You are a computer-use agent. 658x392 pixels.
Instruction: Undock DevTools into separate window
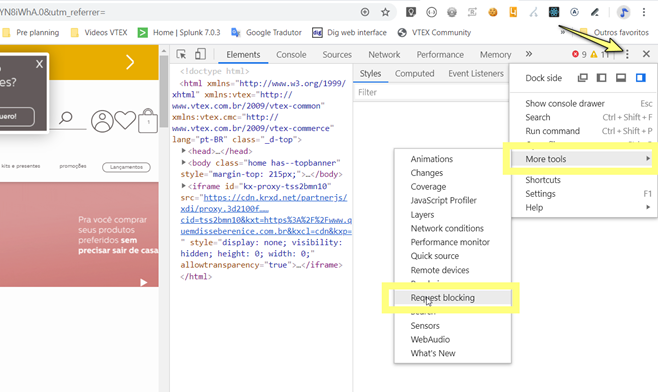tap(582, 78)
